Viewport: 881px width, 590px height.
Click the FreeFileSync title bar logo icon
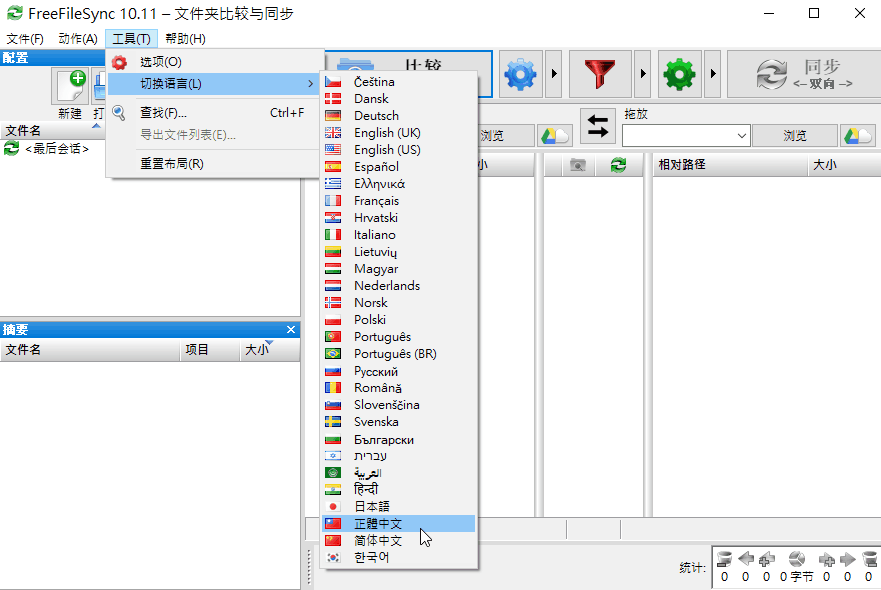14,13
